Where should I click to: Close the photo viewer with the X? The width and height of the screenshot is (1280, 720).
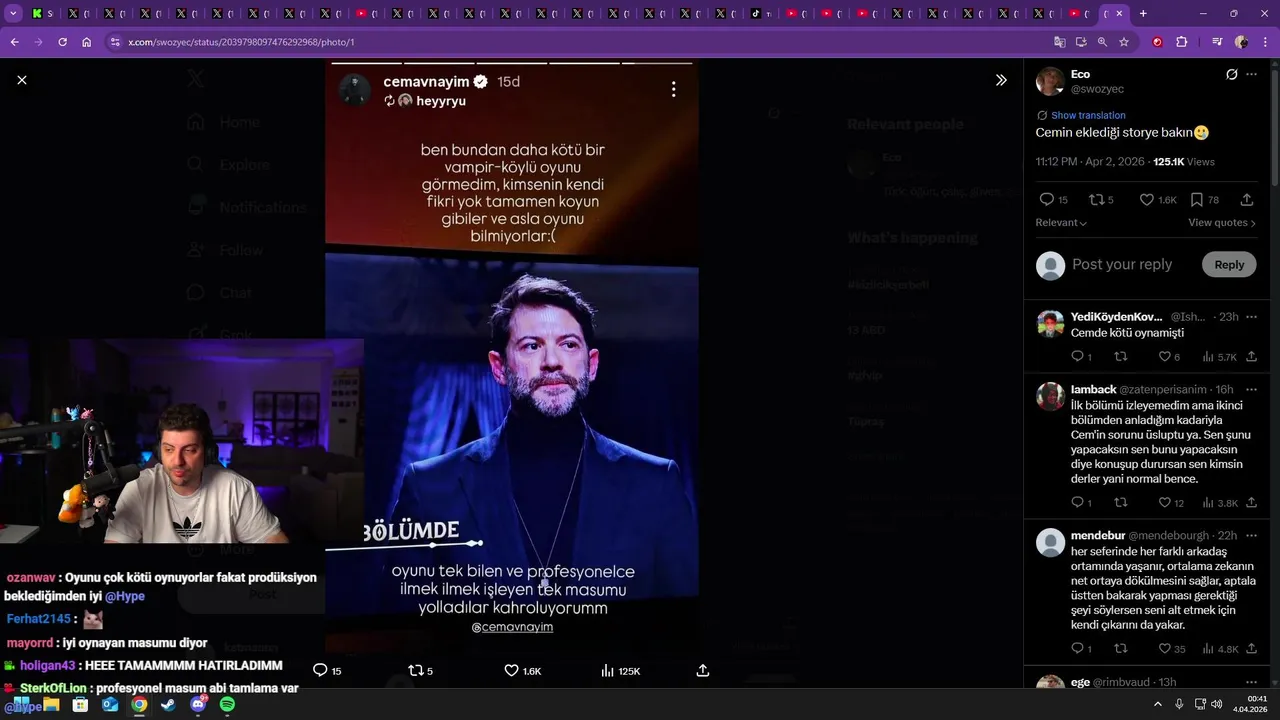click(x=22, y=80)
